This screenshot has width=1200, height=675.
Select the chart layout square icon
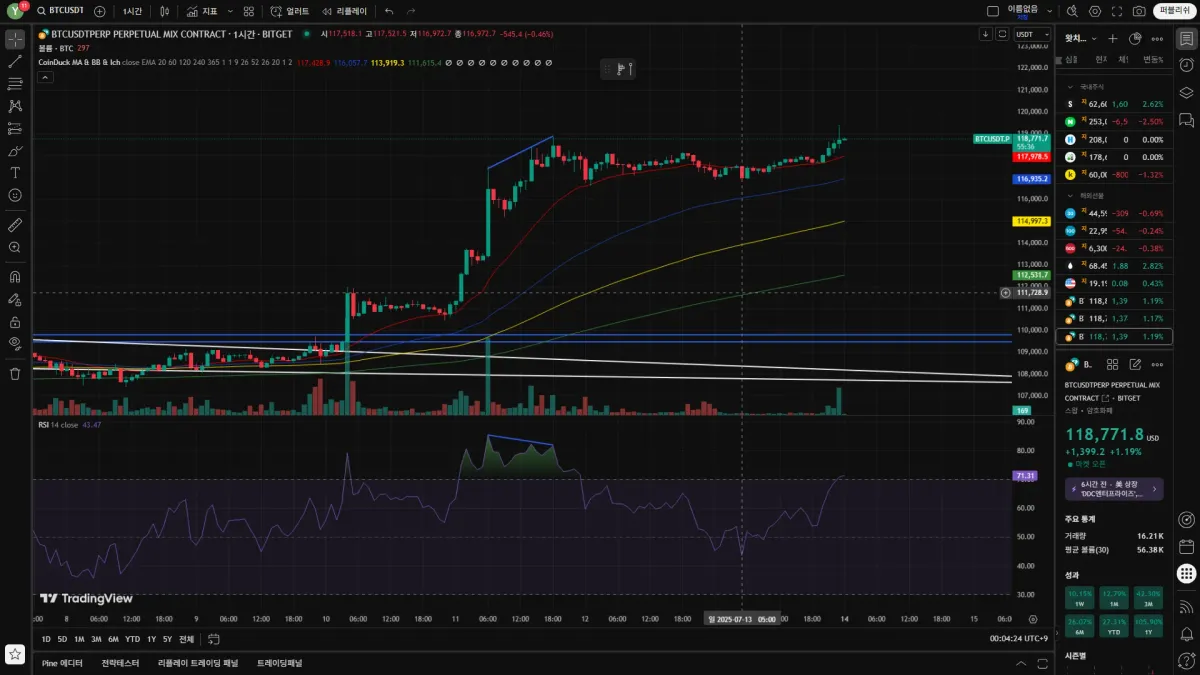(x=993, y=11)
